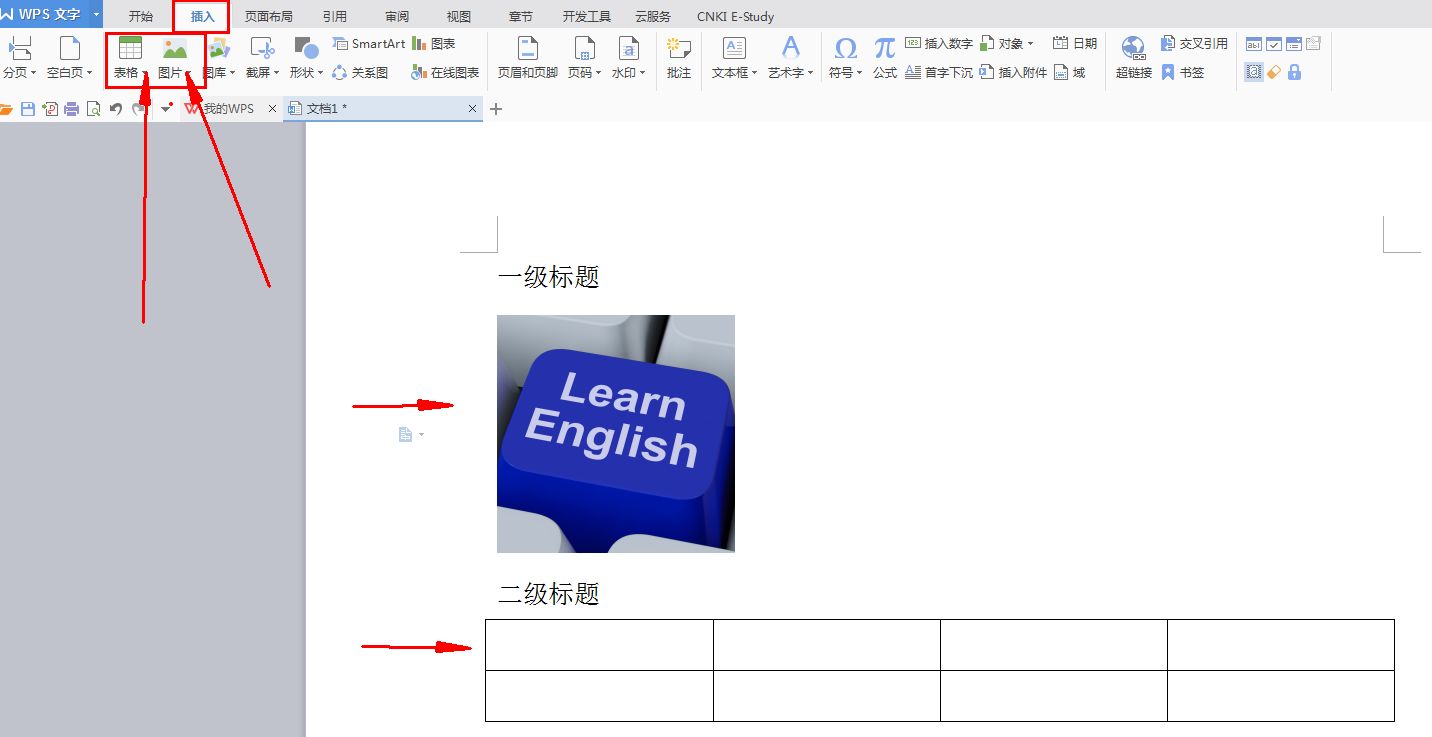Image resolution: width=1432 pixels, height=737 pixels.
Task: Click the WPS 文字 application button
Action: tap(45, 15)
